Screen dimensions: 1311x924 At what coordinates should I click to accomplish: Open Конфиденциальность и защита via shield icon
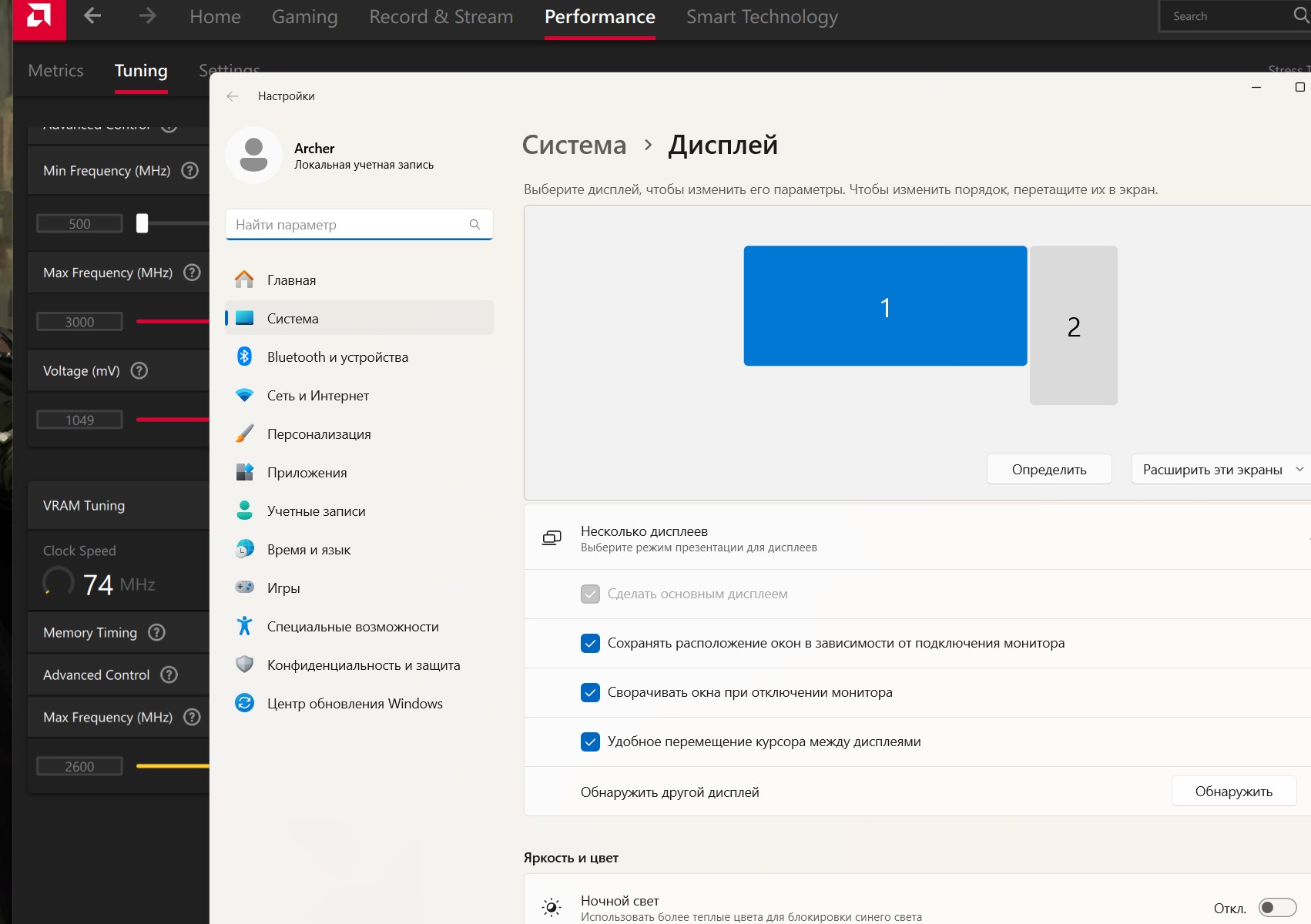[x=244, y=665]
